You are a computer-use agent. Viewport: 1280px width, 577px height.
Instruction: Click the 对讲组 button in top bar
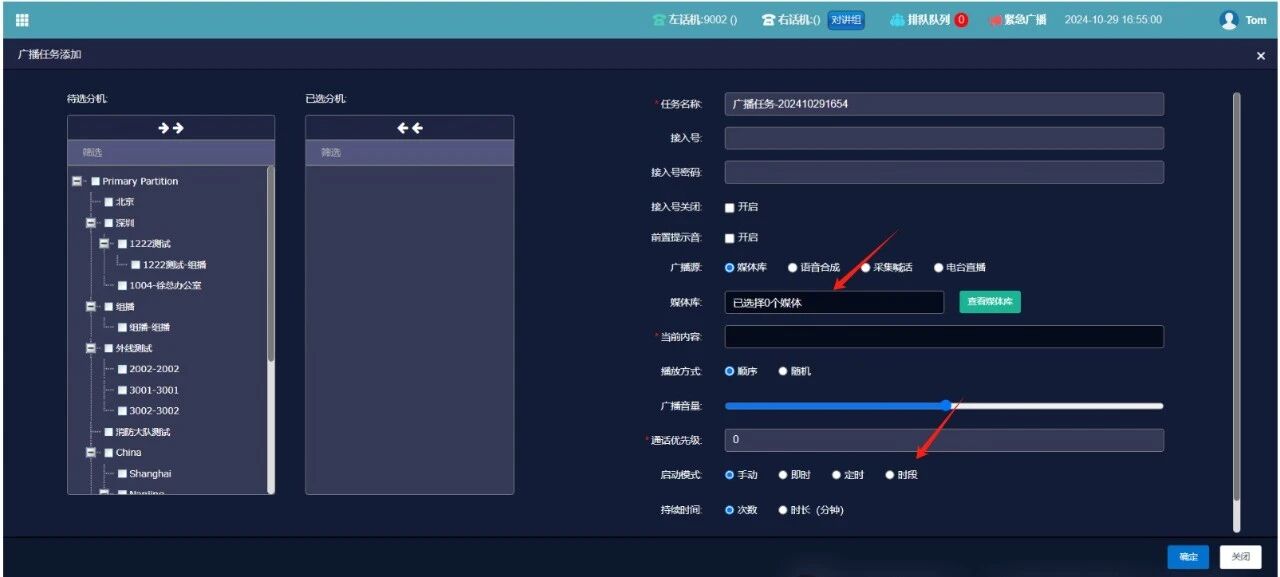[846, 20]
